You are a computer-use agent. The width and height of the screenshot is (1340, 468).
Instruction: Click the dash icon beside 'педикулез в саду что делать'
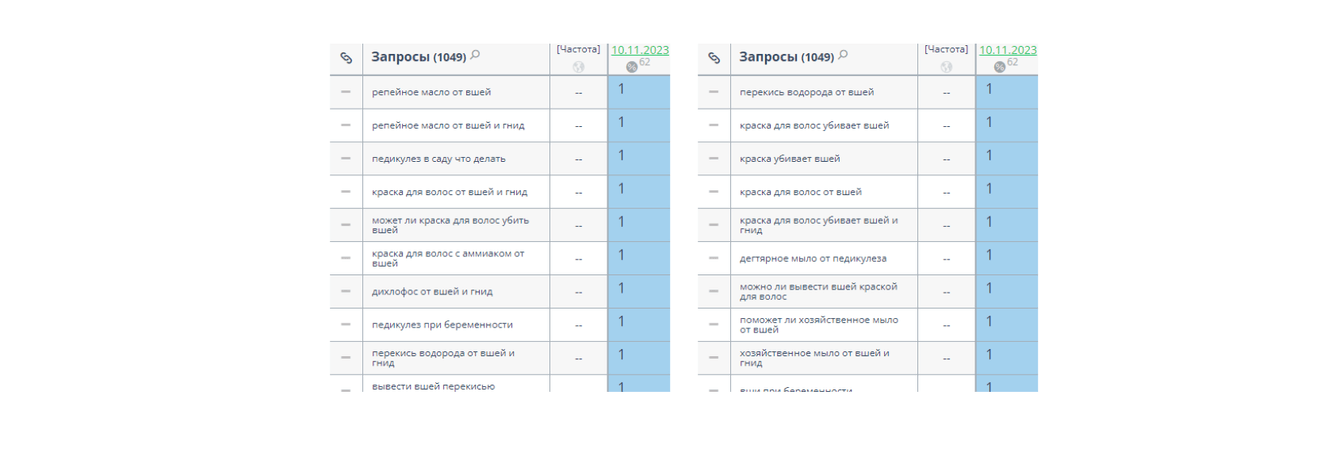click(346, 158)
